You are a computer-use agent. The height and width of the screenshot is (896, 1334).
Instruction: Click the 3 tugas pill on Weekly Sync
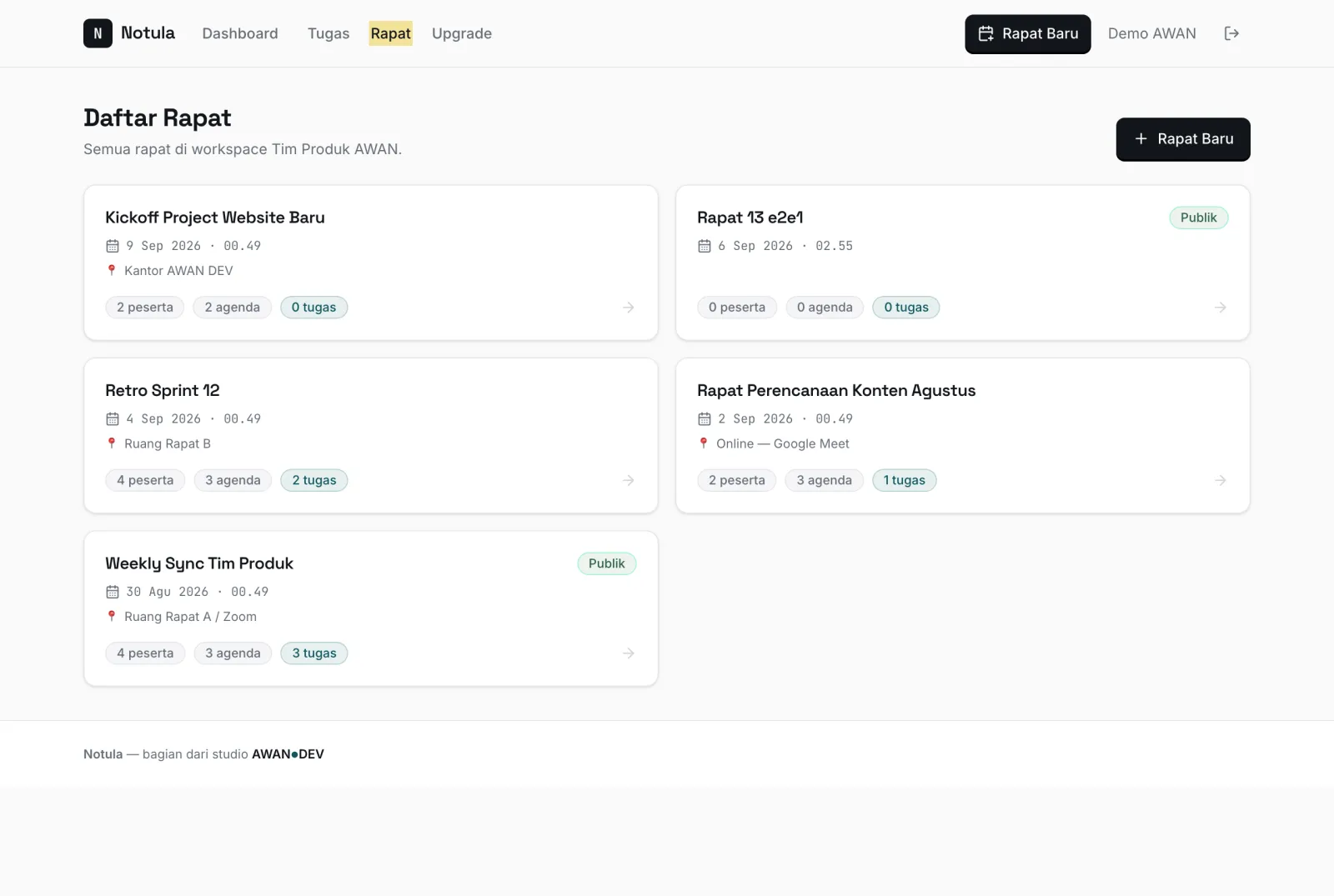tap(314, 653)
